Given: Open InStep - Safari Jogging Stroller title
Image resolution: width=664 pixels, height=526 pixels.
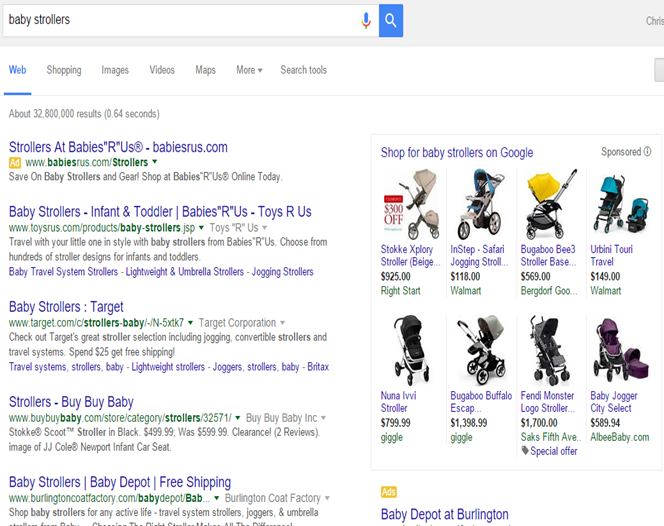Looking at the screenshot, I should pos(479,255).
